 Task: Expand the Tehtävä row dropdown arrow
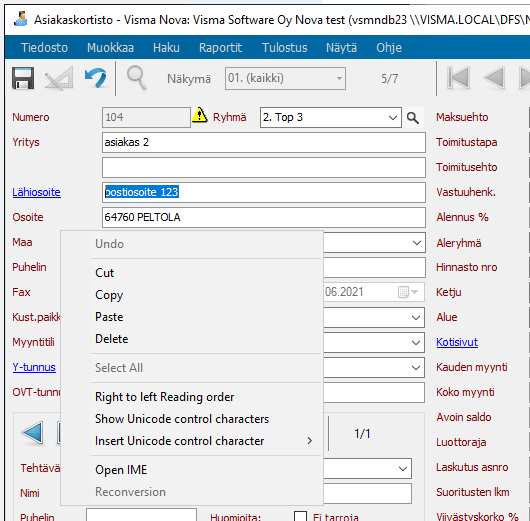point(403,469)
